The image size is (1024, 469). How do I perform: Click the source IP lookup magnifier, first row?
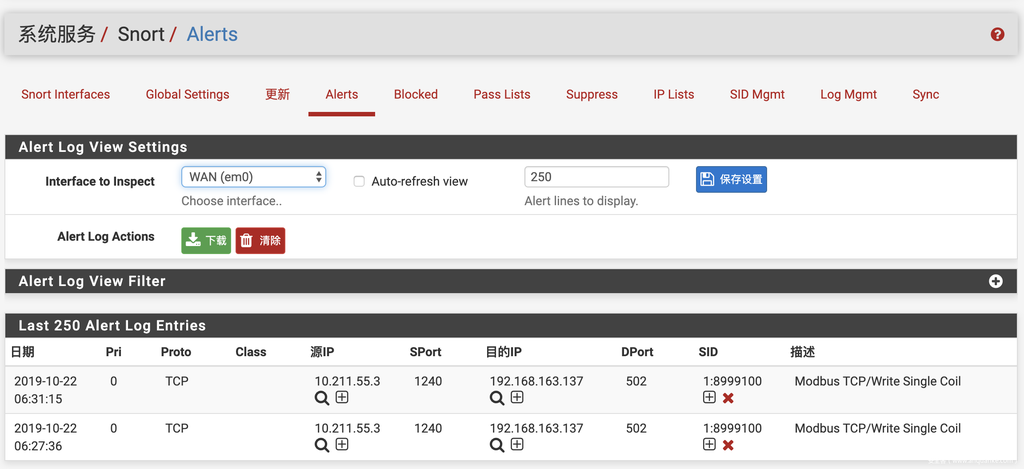pyautogui.click(x=322, y=398)
